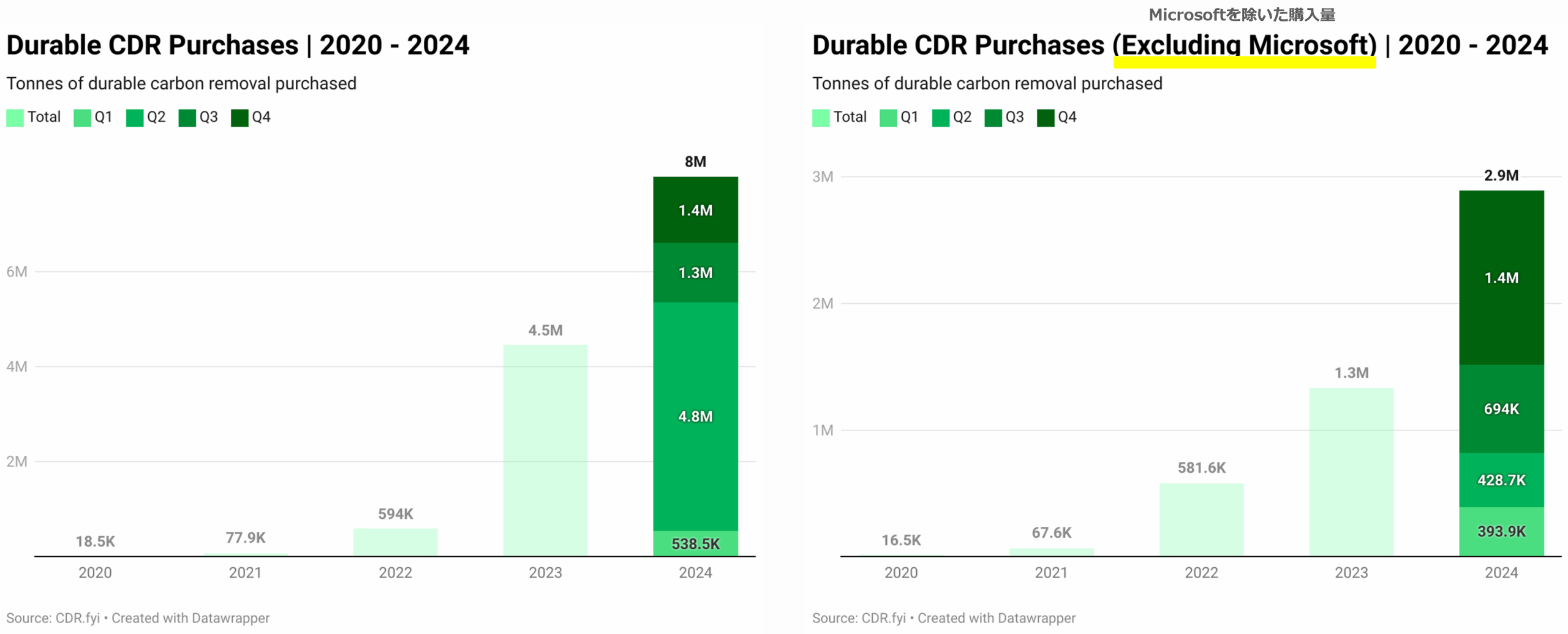Select the 2023 bar labeled 4.5M
1568x634 pixels.
point(545,450)
